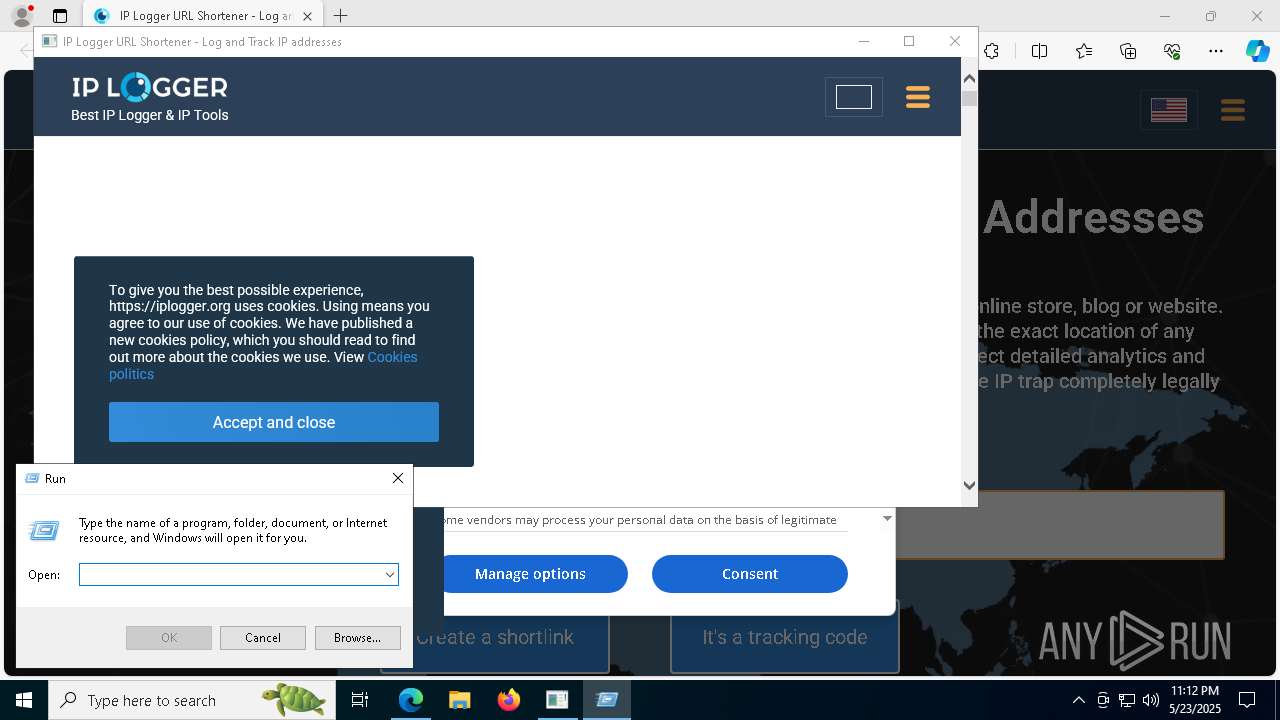Open the language selector in the popup window
The width and height of the screenshot is (1280, 720).
[x=854, y=97]
